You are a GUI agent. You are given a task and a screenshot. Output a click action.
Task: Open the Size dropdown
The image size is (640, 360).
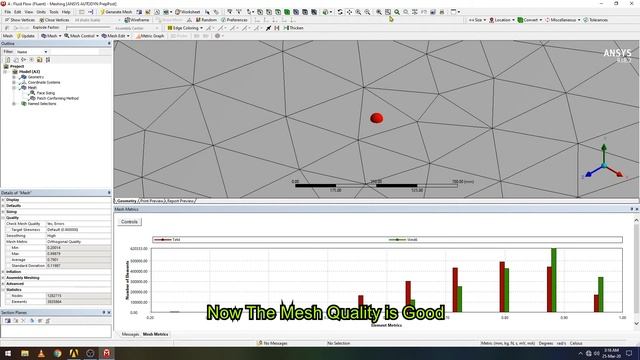point(477,20)
